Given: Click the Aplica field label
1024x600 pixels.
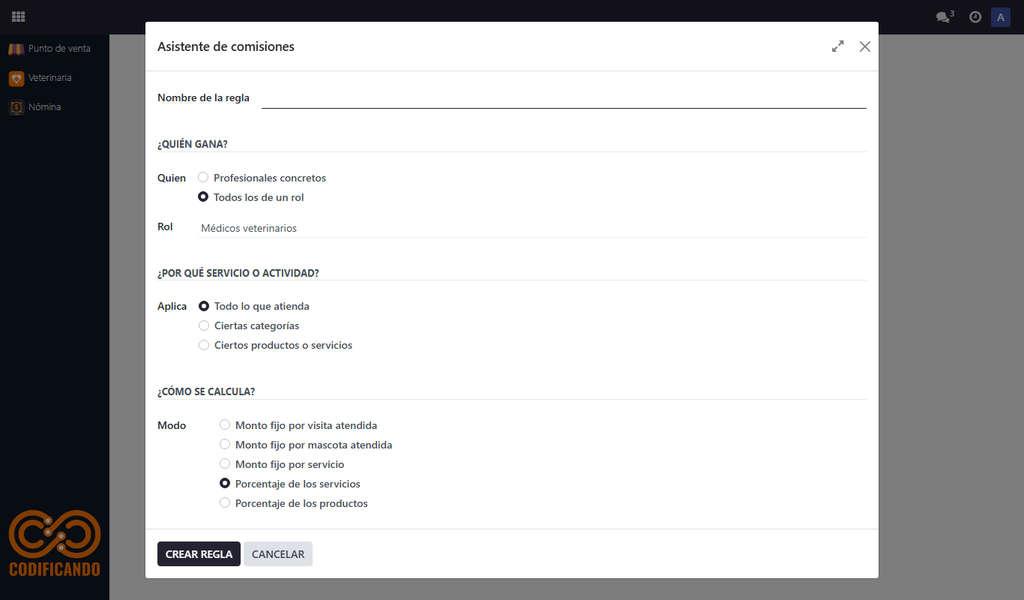Looking at the screenshot, I should click(172, 306).
